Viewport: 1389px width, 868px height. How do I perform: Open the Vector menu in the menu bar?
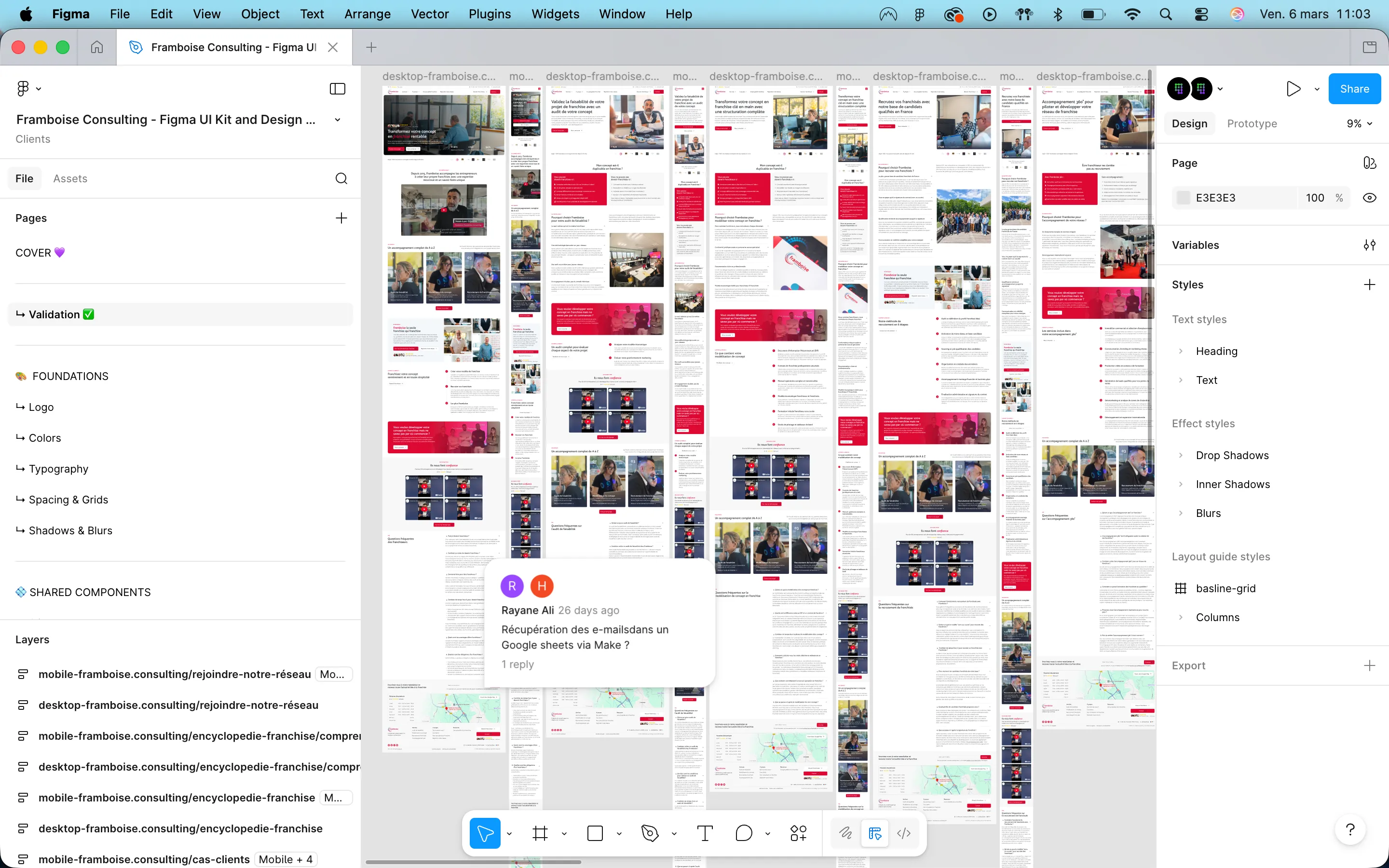click(x=429, y=14)
